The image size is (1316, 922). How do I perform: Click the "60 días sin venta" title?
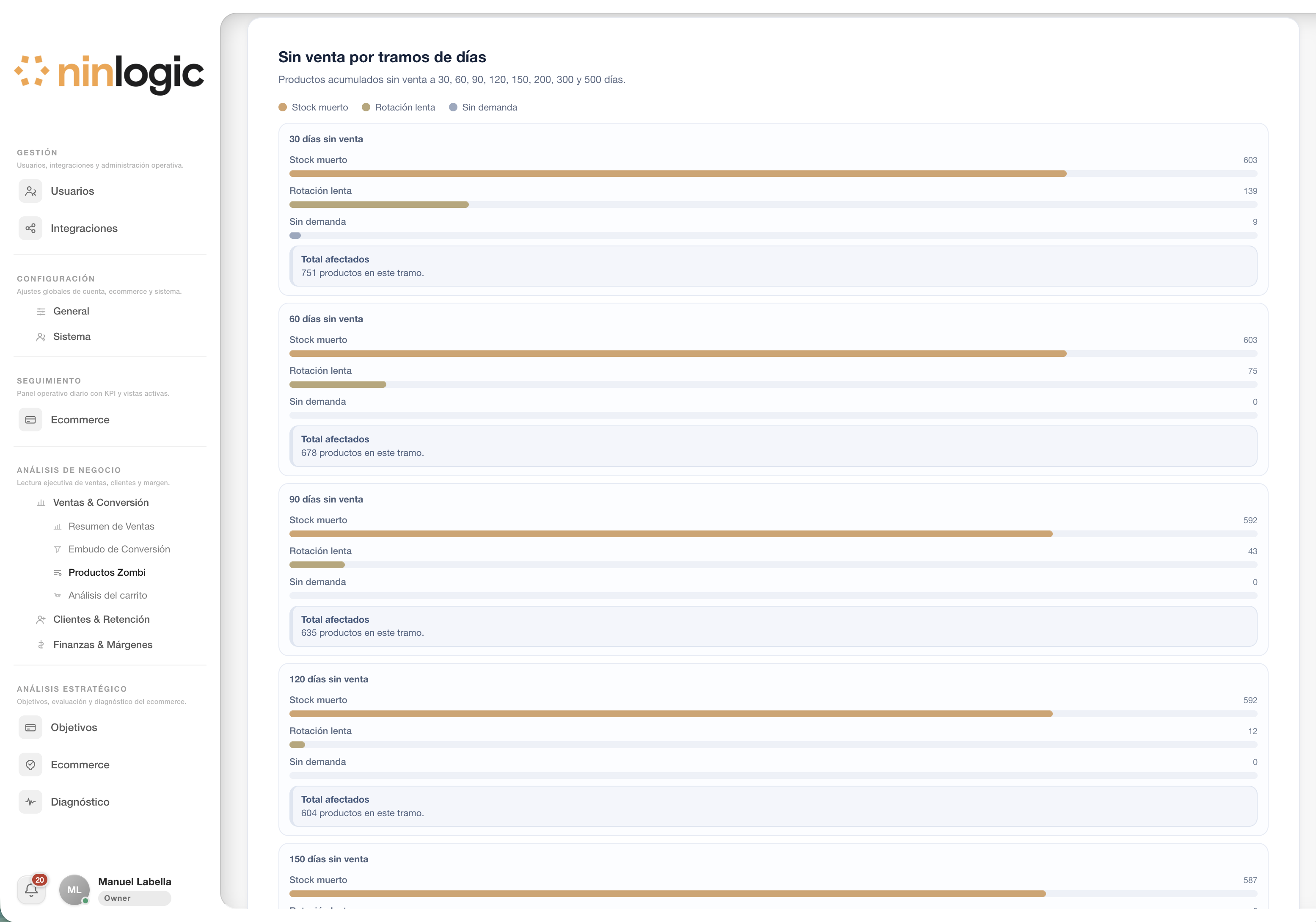pos(326,319)
